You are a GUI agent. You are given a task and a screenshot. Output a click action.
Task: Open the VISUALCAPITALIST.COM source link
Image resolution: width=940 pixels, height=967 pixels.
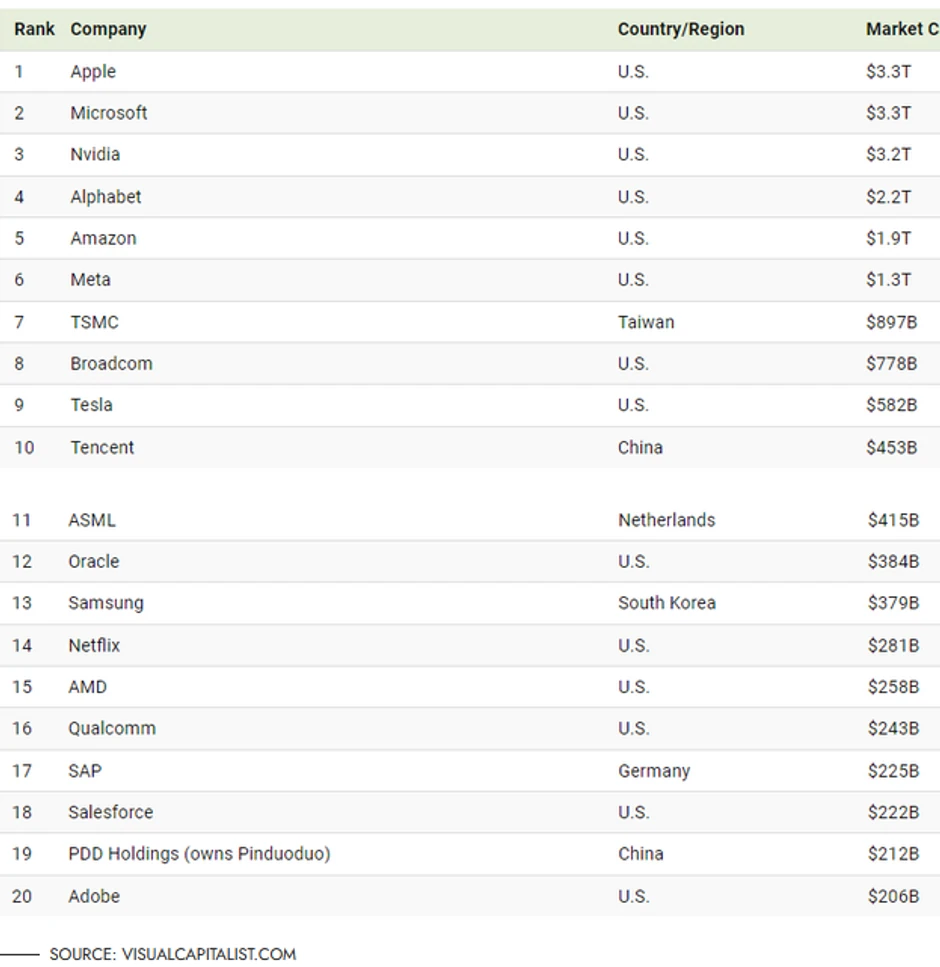point(208,954)
